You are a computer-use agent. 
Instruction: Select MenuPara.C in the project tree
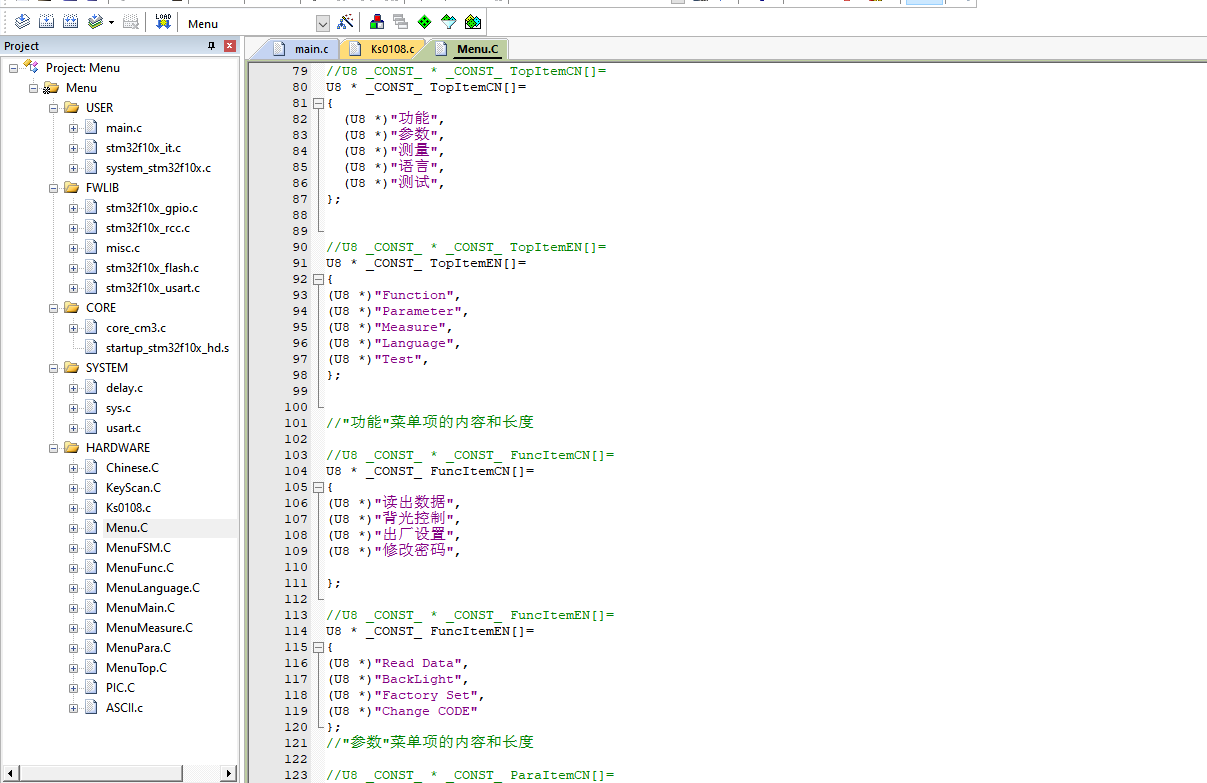[x=138, y=648]
